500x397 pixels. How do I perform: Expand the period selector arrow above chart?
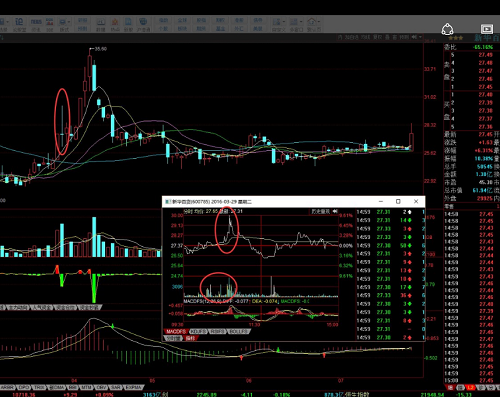(x=420, y=37)
